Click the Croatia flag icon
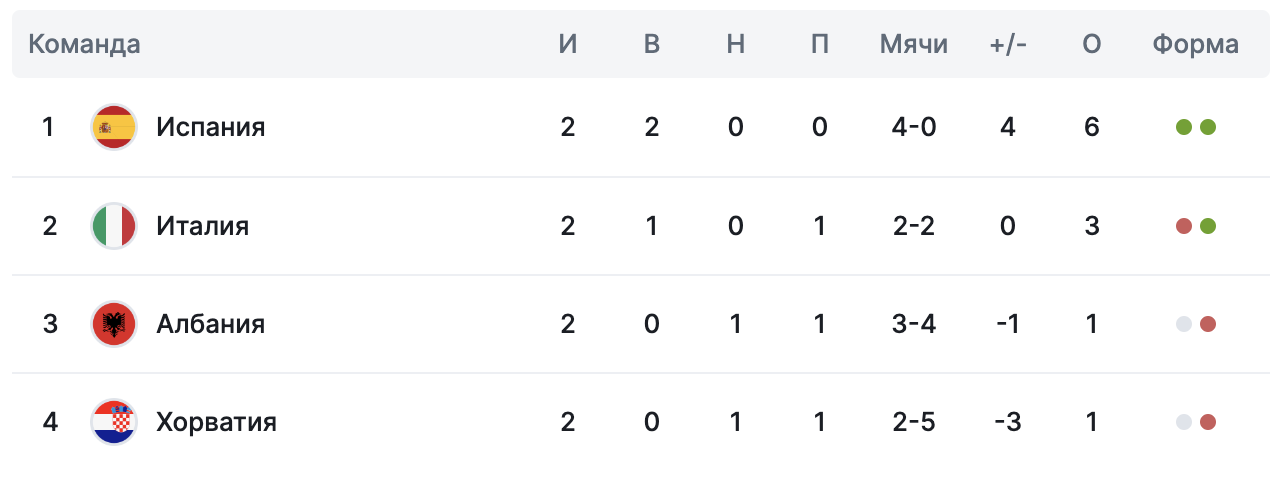The height and width of the screenshot is (486, 1280). [114, 422]
